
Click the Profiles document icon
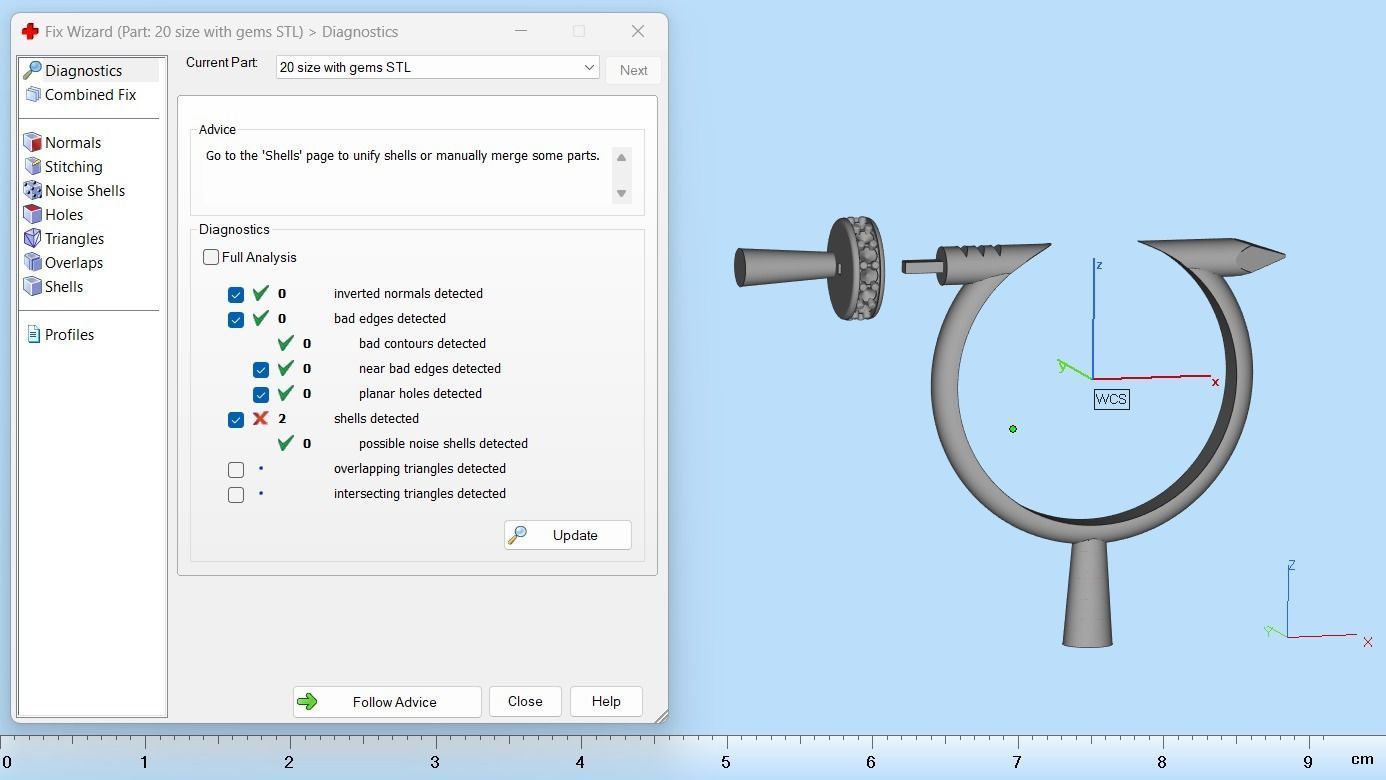point(34,334)
